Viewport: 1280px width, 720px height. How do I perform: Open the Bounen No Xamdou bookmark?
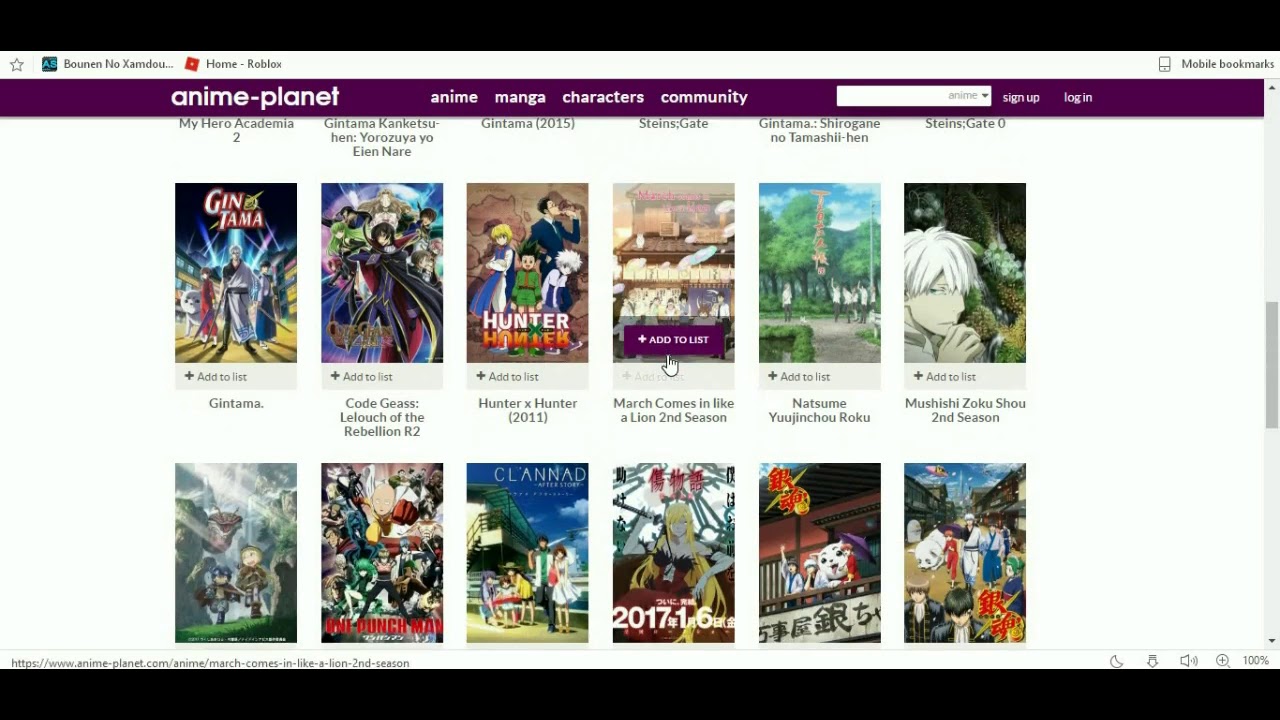tap(108, 64)
